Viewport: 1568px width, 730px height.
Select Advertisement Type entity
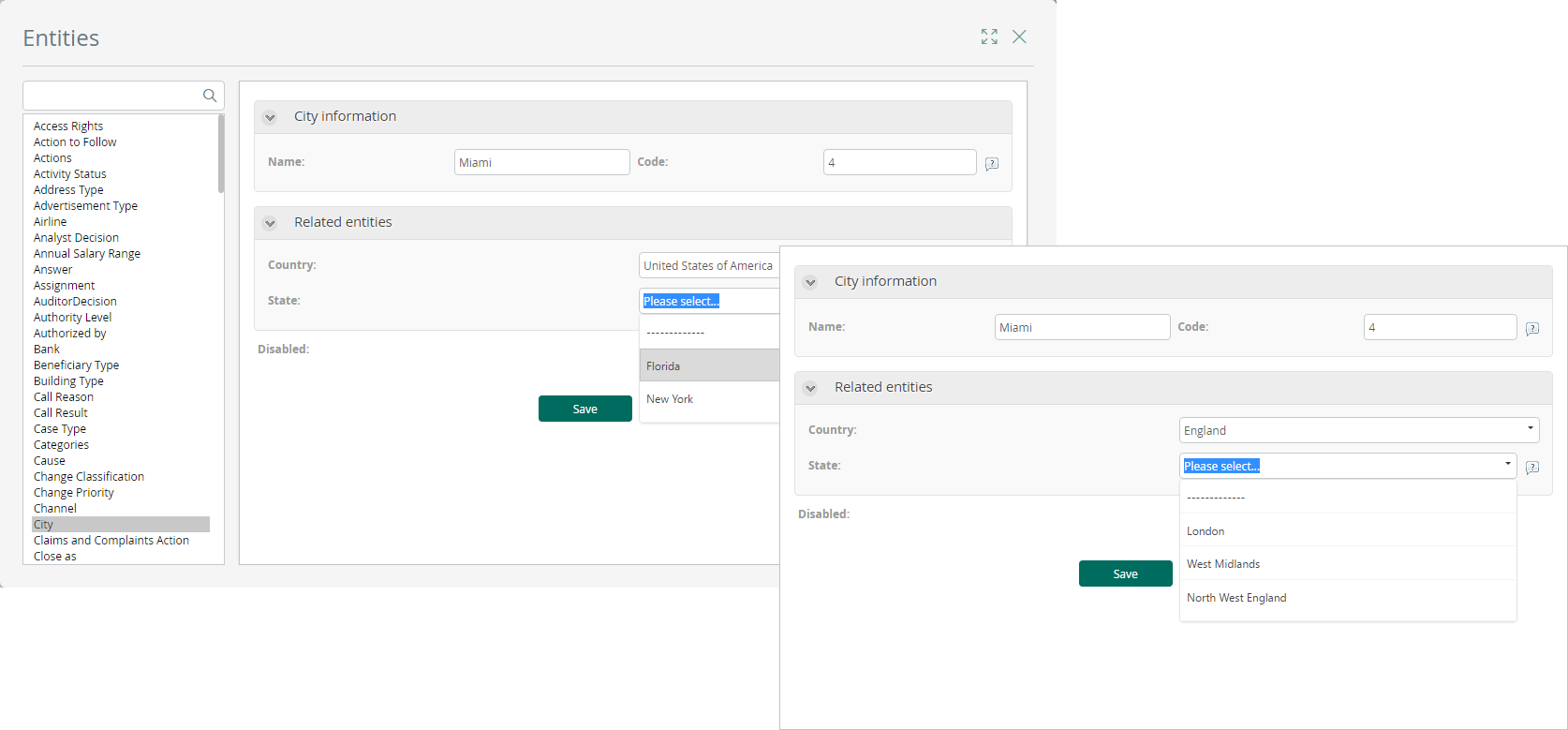point(85,205)
